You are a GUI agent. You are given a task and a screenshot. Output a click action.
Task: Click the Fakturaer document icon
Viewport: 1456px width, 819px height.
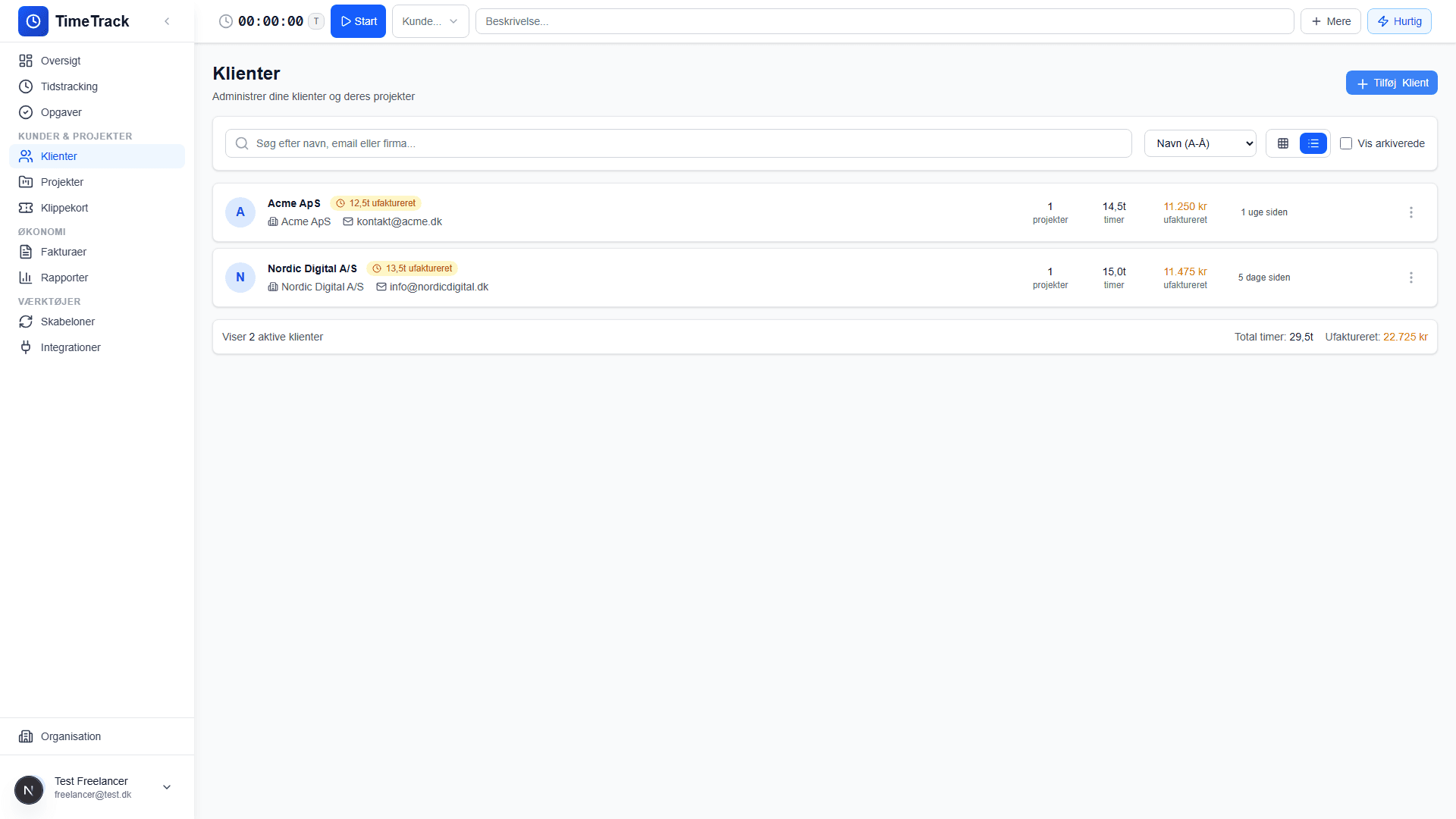coord(26,252)
